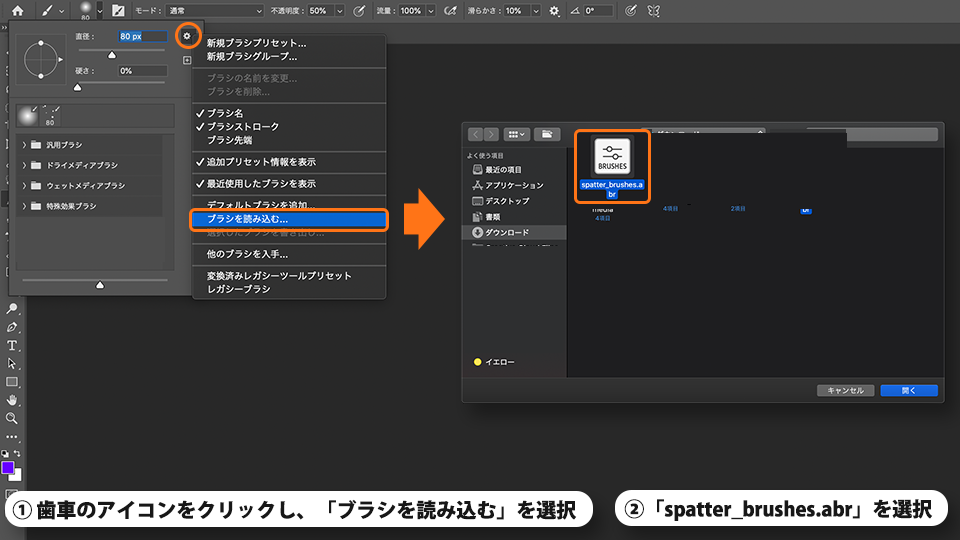This screenshot has height=540, width=960.
Task: Click the brush angle 0° field
Action: (598, 11)
